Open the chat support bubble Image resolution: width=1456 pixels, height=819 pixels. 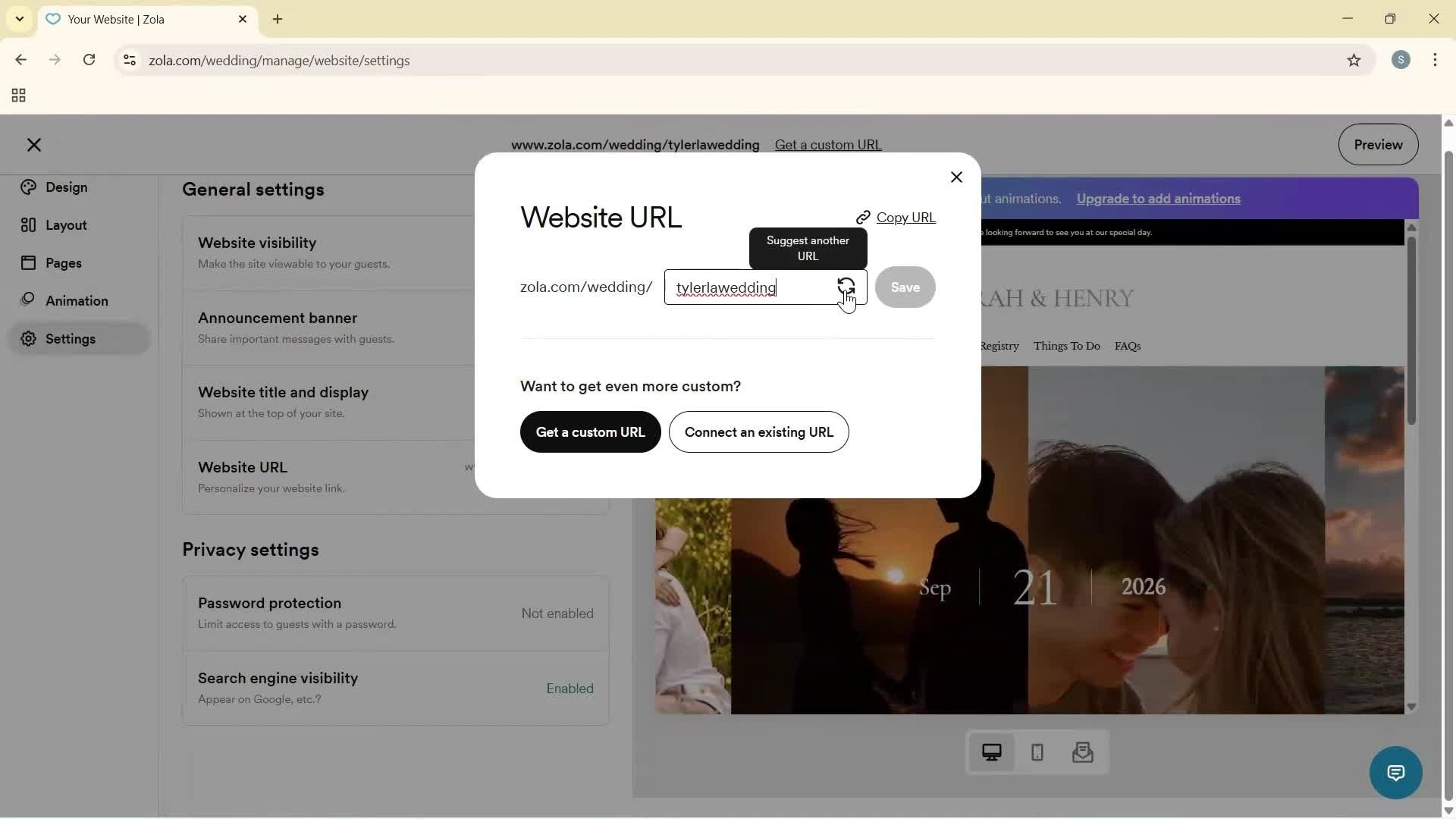pos(1395,772)
